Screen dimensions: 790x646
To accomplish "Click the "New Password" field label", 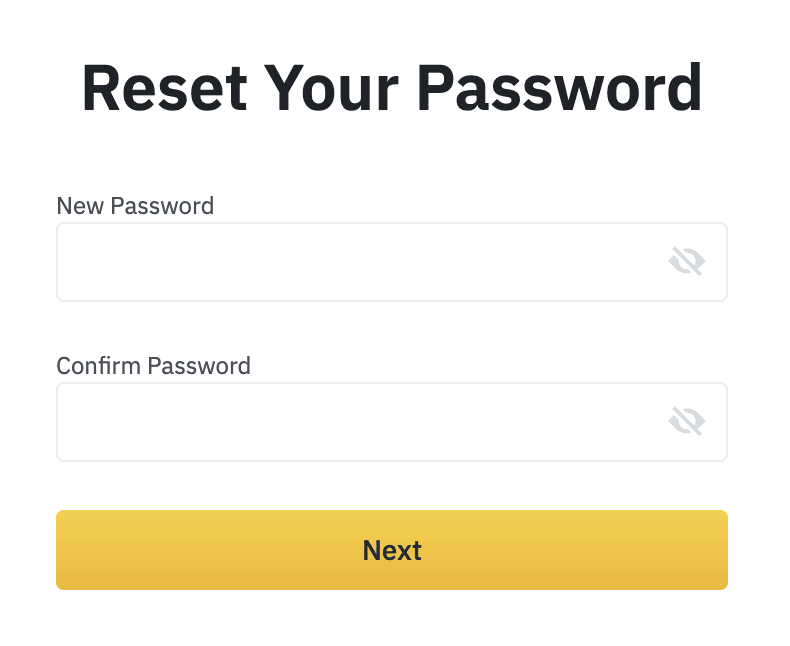I will coord(135,206).
